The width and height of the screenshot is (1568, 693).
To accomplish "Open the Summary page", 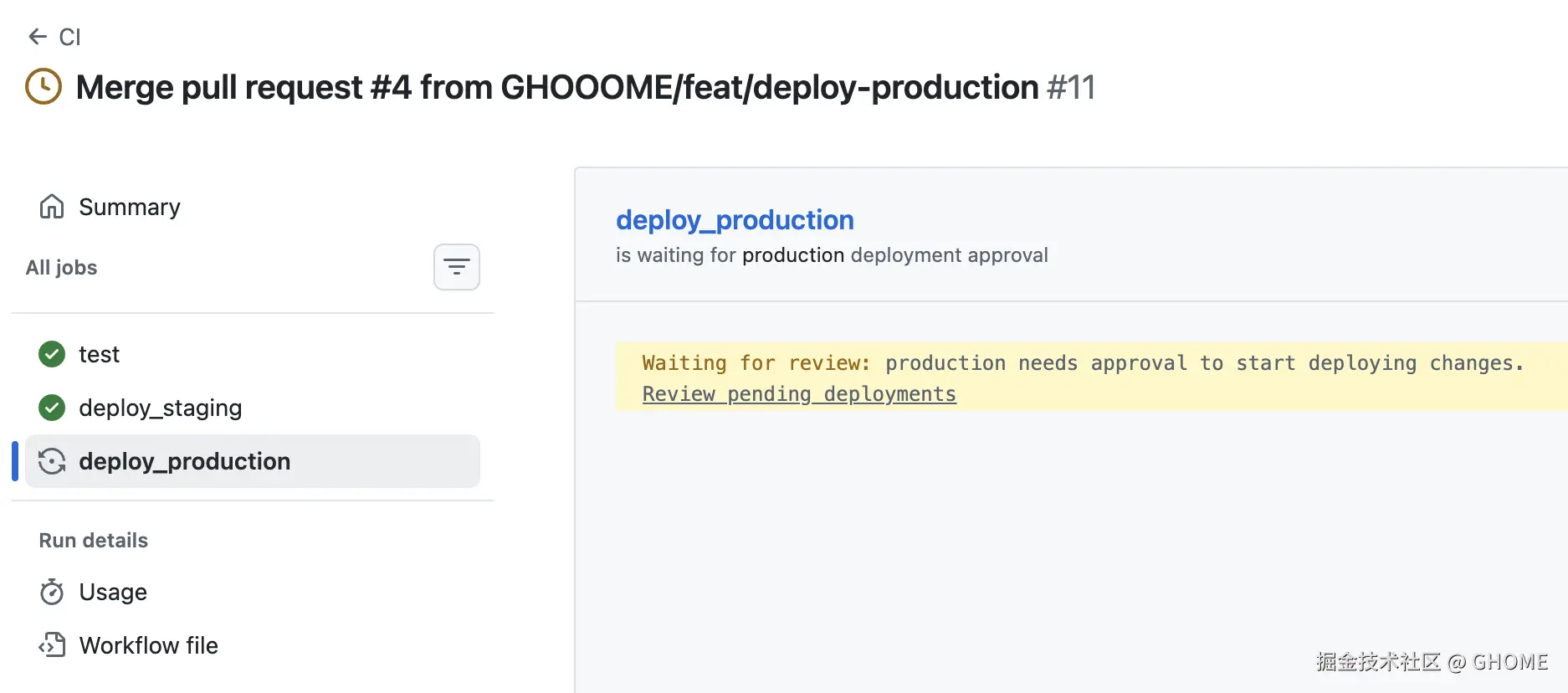I will pyautogui.click(x=130, y=207).
